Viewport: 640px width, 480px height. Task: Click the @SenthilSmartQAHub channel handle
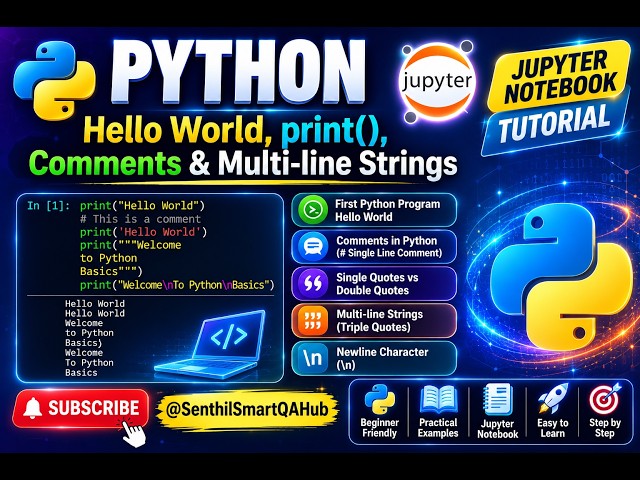[x=247, y=409]
